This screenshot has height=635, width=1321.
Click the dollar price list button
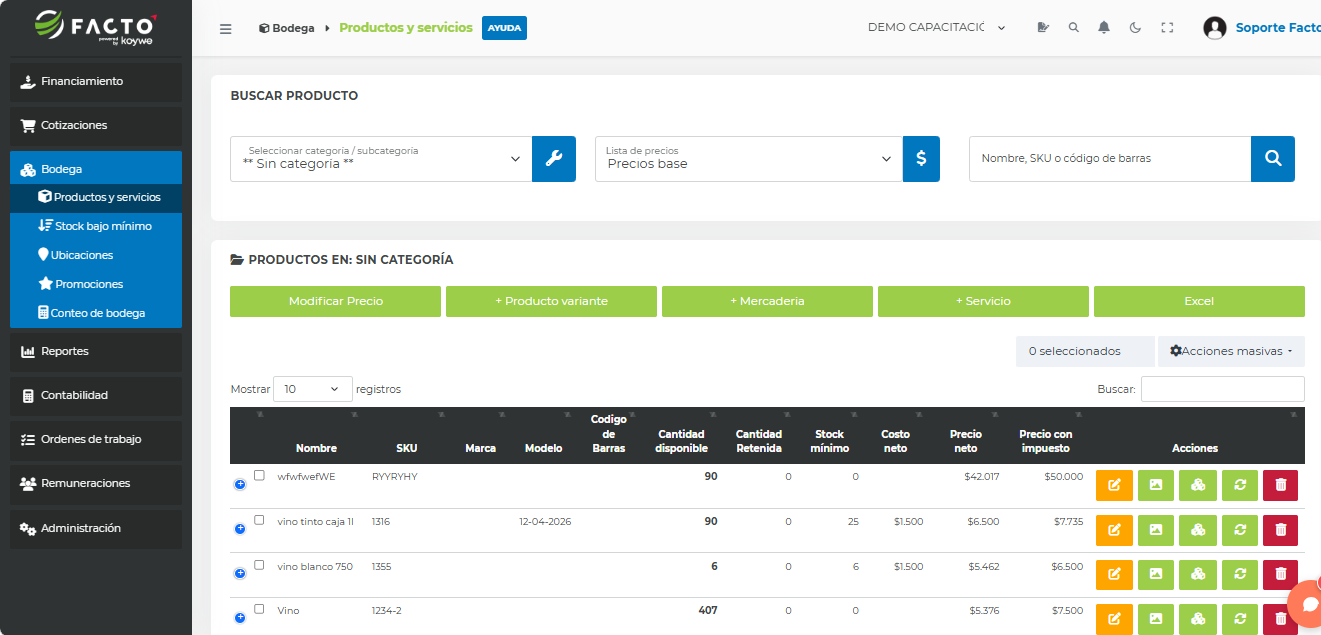(x=921, y=159)
